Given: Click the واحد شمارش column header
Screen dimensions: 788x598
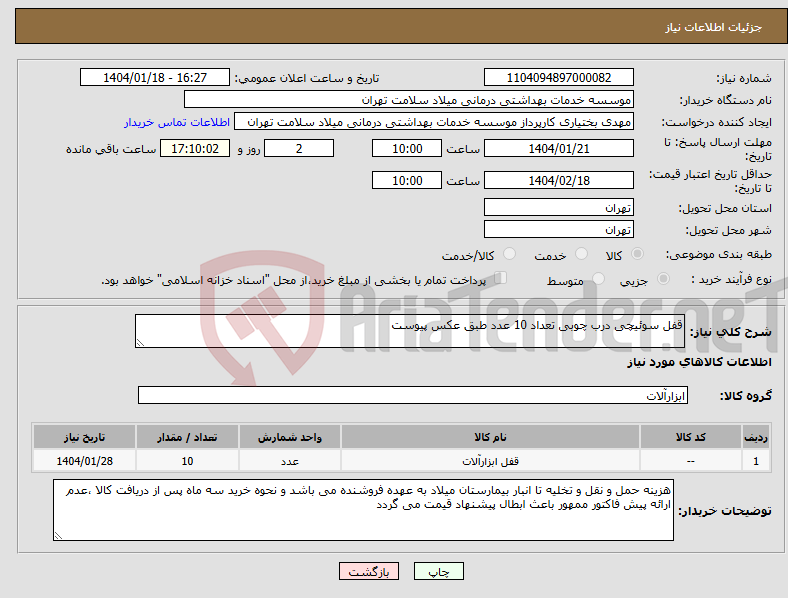Looking at the screenshot, I should [290, 437].
